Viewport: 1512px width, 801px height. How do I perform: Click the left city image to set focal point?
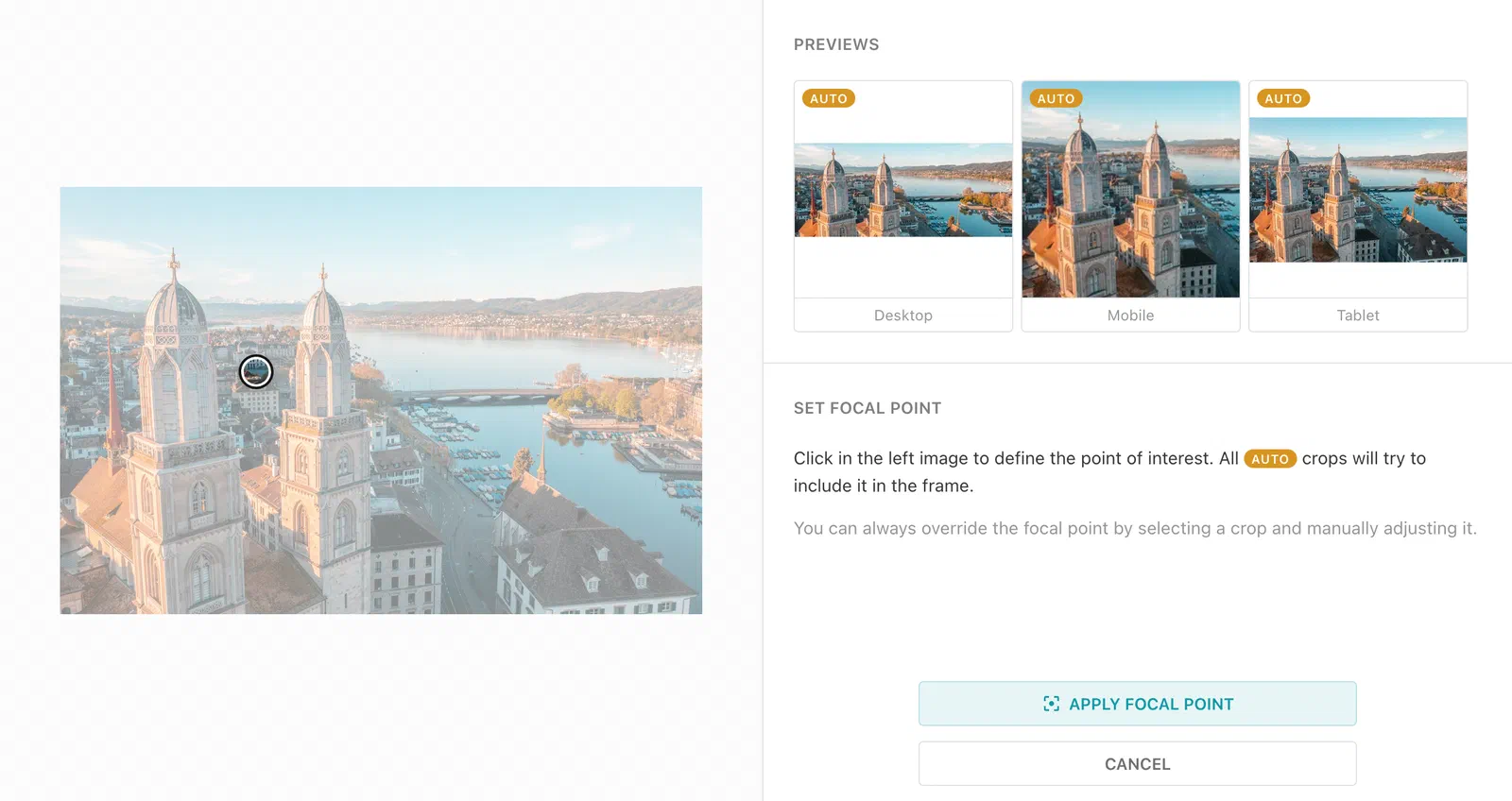(381, 400)
